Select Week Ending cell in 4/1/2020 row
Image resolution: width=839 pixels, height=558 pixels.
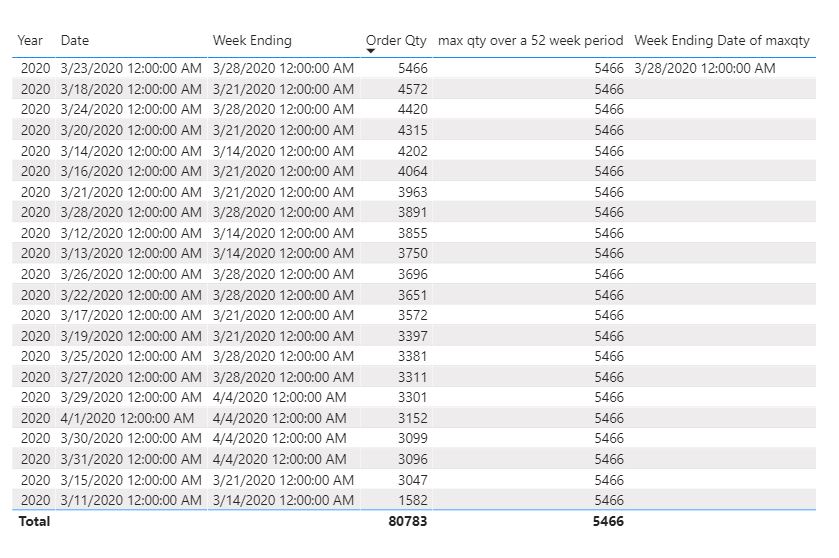click(x=279, y=418)
